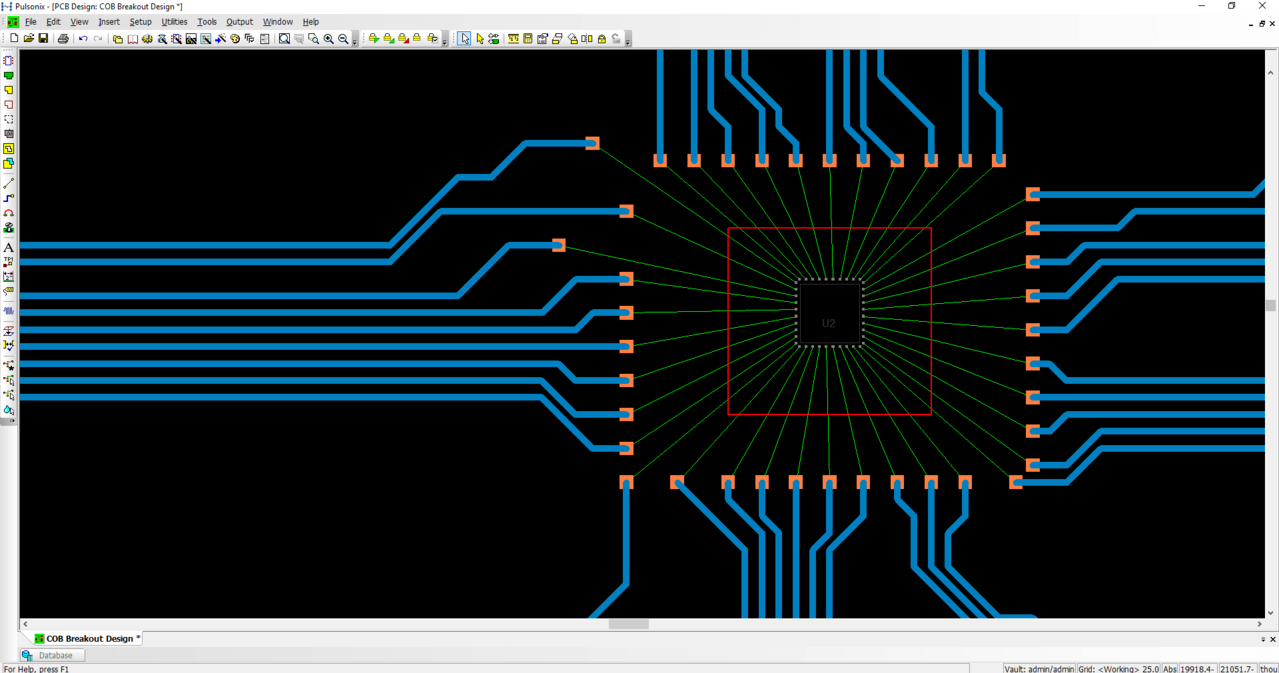Switch to the COB Breakout Design tab
This screenshot has height=673, width=1279.
[88, 639]
